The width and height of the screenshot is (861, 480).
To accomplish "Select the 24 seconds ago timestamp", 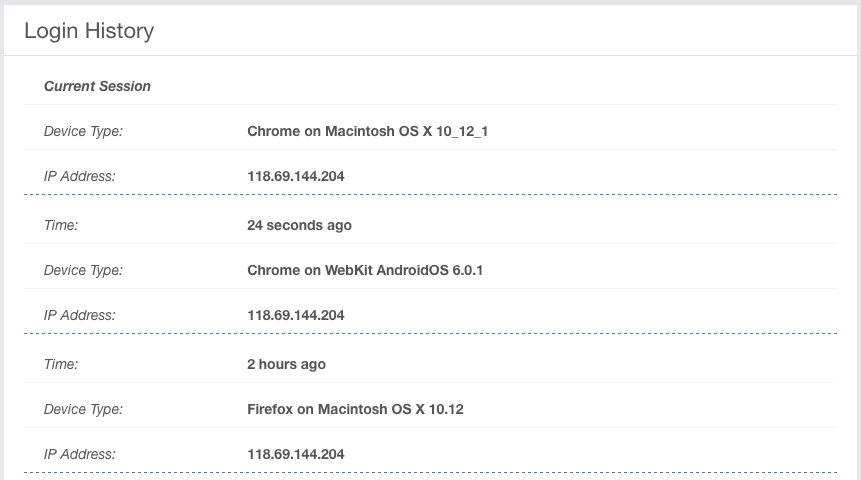I will pos(299,225).
